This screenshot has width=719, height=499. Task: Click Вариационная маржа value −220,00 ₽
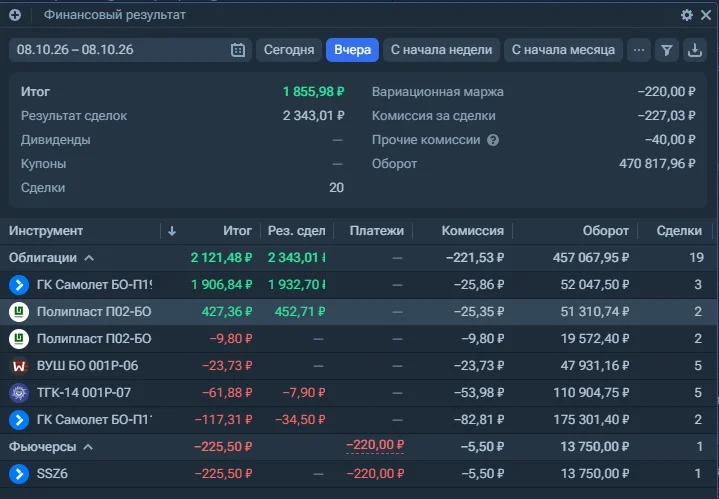click(x=666, y=92)
